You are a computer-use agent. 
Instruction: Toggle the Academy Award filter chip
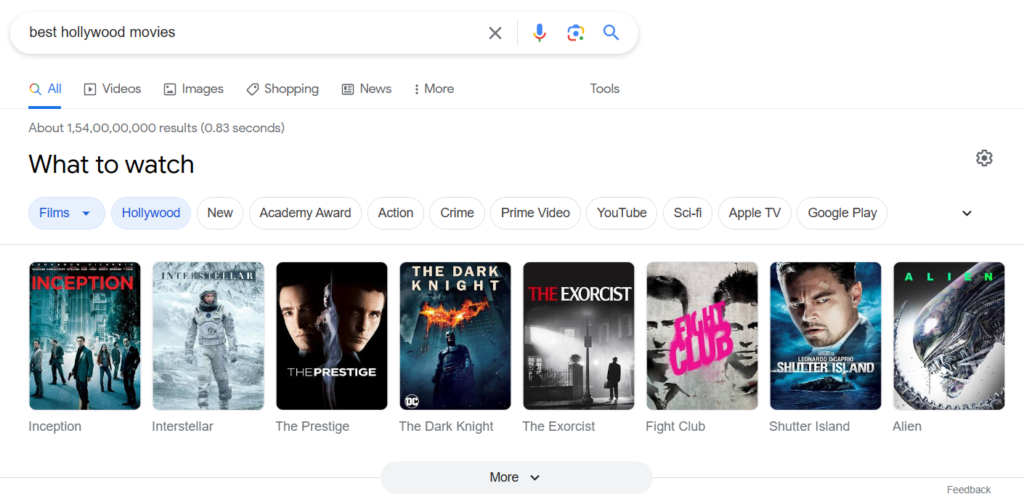(305, 213)
